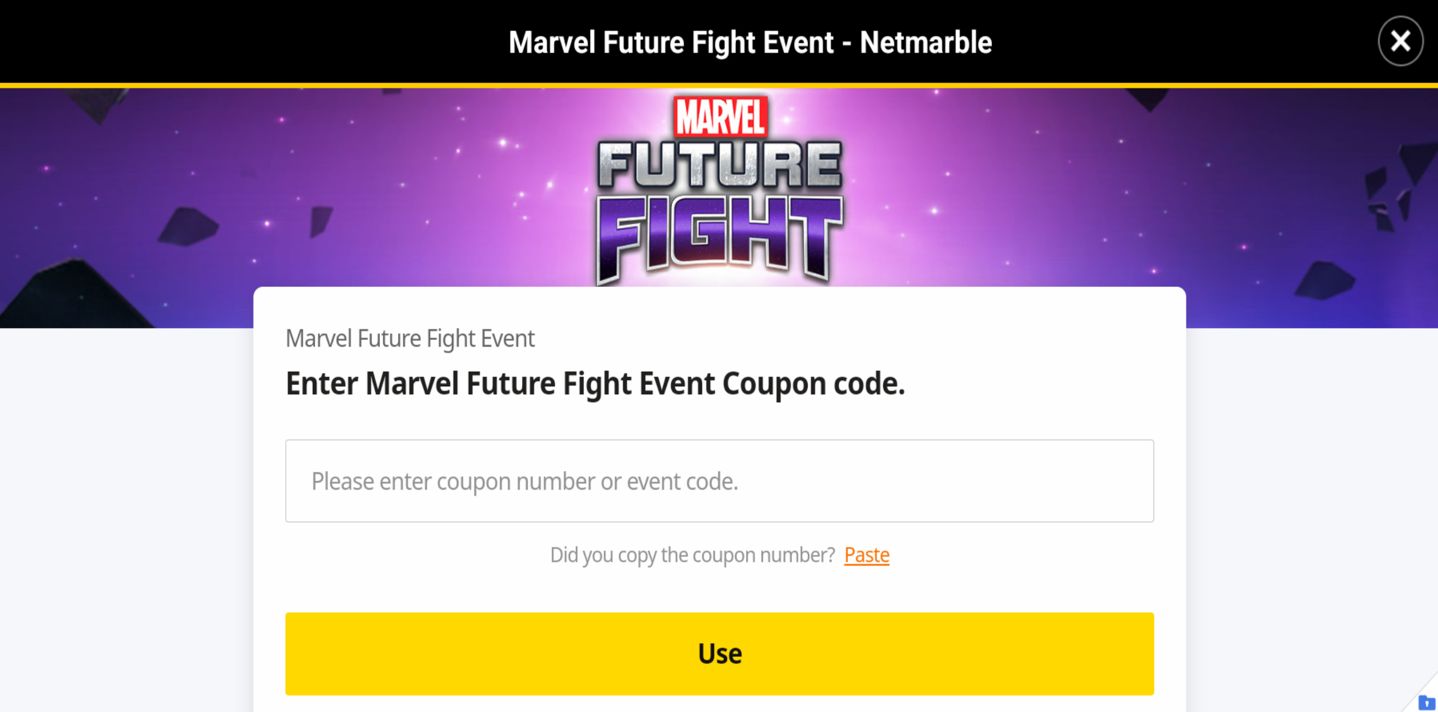
Task: Click the Netmarble event title bar text
Action: (750, 42)
